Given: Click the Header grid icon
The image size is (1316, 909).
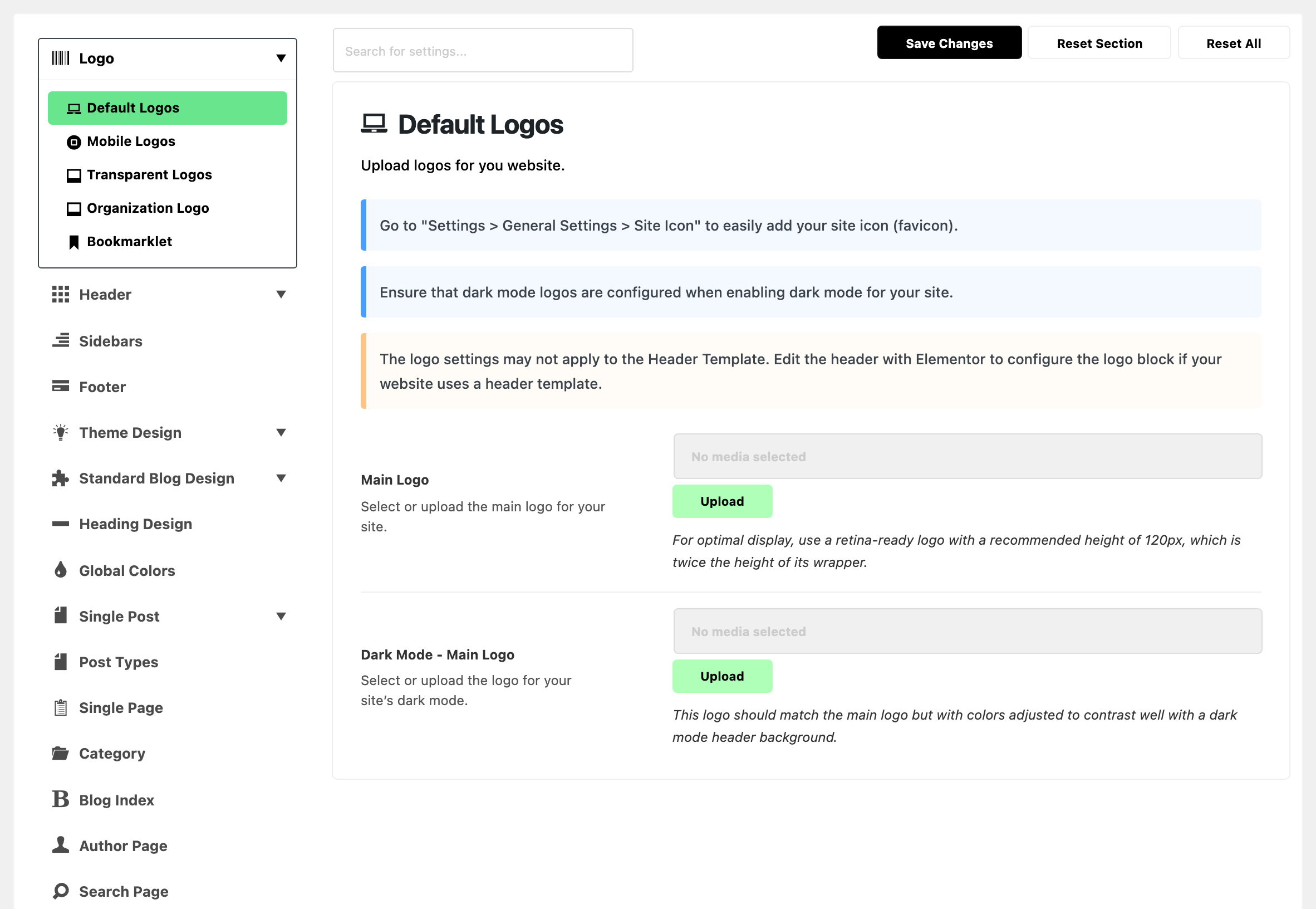Looking at the screenshot, I should coord(60,295).
